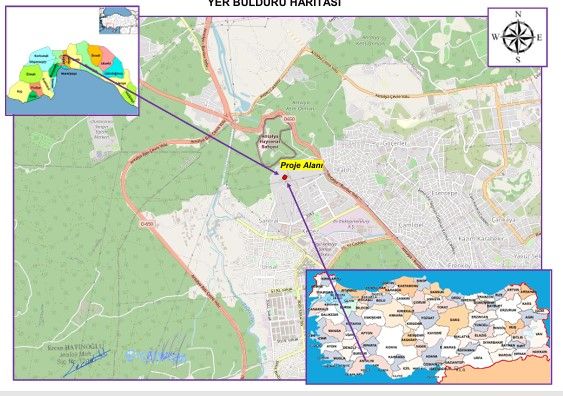Click the "Kazım Karabekir" neighborhood label

[481, 238]
